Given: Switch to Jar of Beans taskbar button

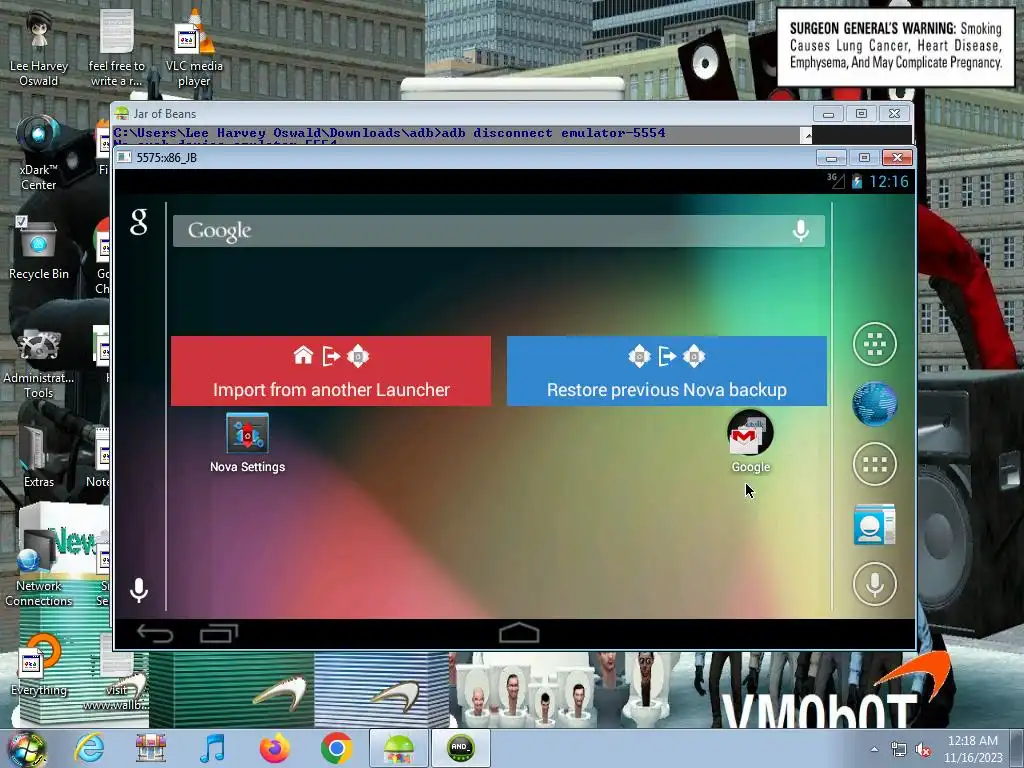Looking at the screenshot, I should (x=398, y=748).
